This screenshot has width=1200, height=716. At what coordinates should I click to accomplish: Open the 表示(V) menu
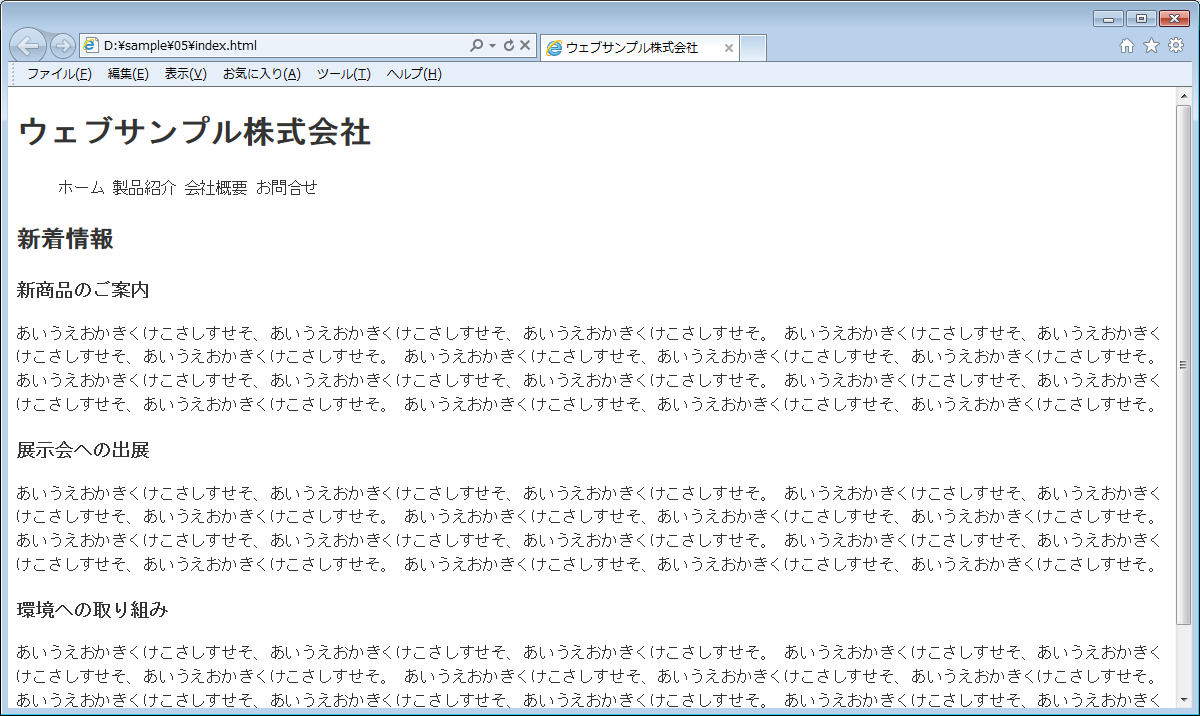[x=185, y=74]
